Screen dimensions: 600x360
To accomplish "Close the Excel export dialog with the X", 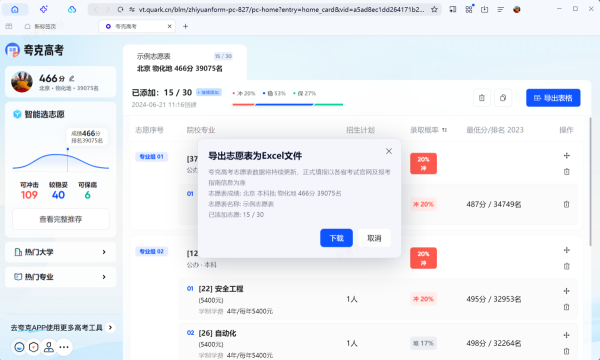I will (x=389, y=151).
